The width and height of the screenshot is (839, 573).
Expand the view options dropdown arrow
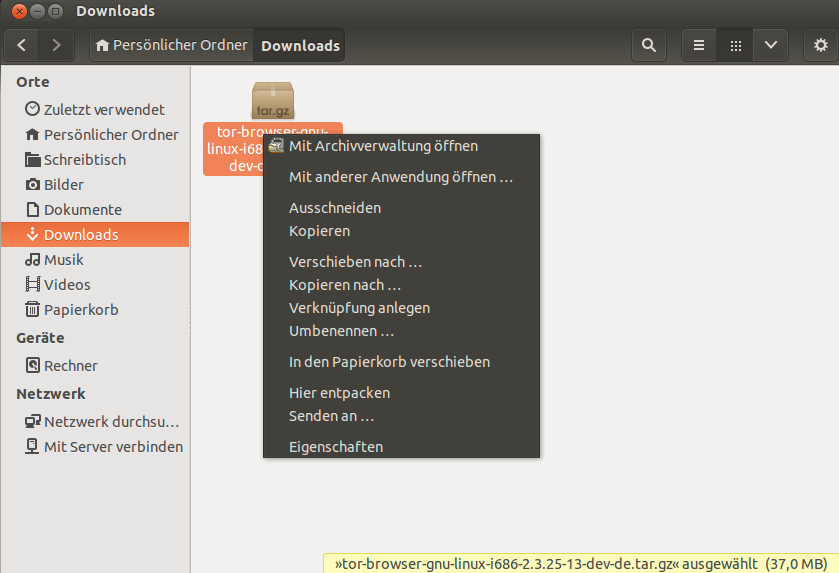pos(770,45)
